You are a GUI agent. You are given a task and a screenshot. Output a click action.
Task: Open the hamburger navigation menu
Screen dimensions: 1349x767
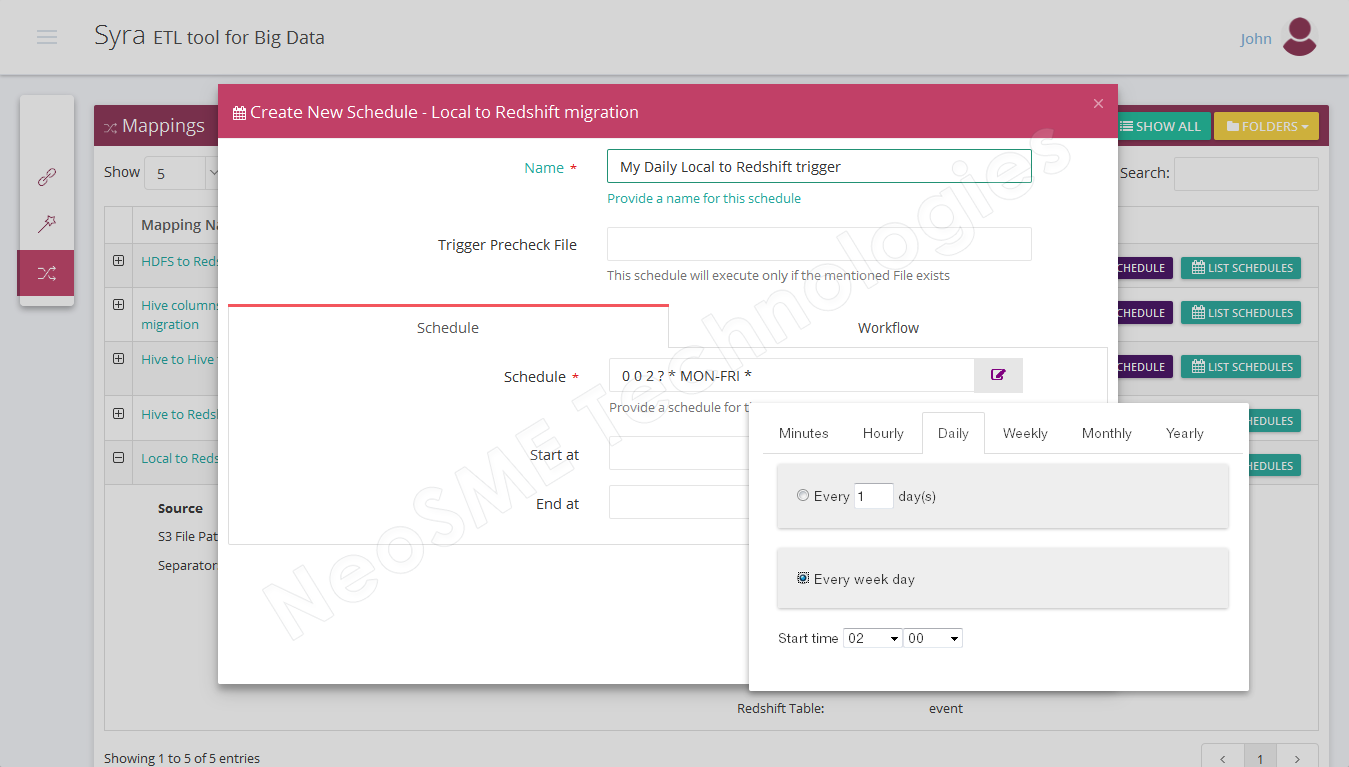[47, 37]
